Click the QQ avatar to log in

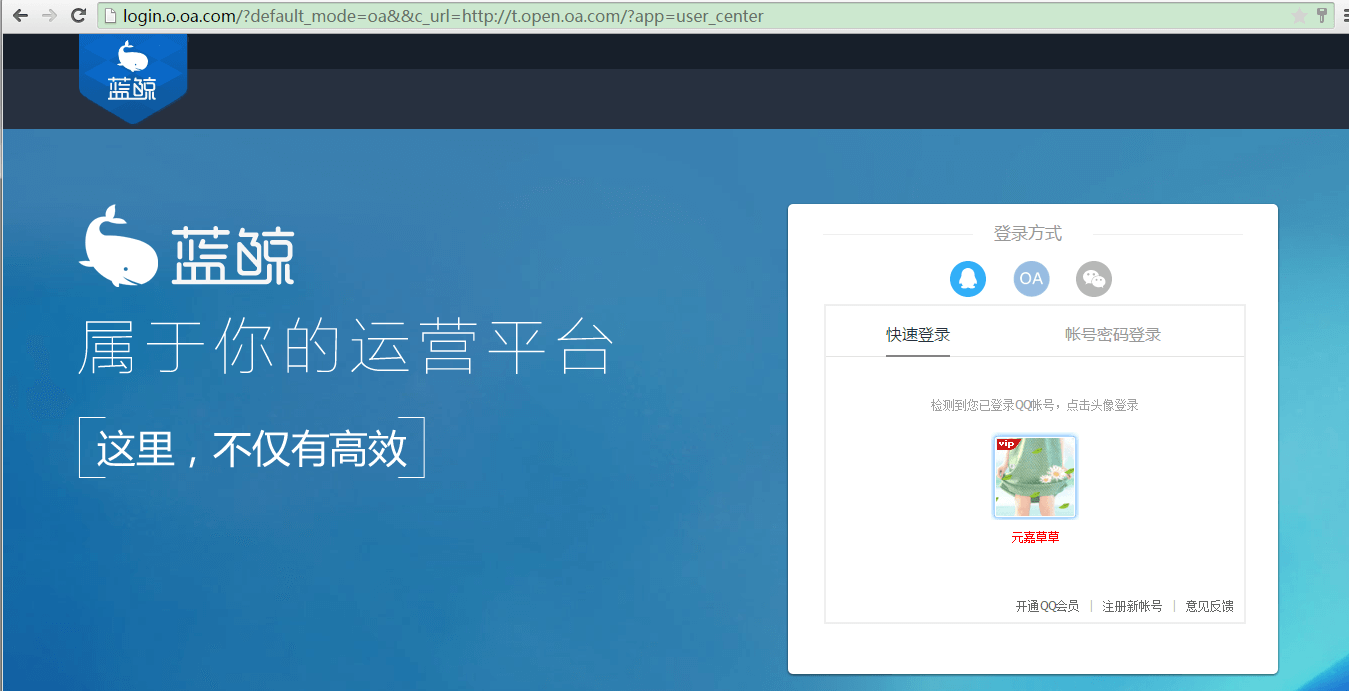pos(1035,477)
